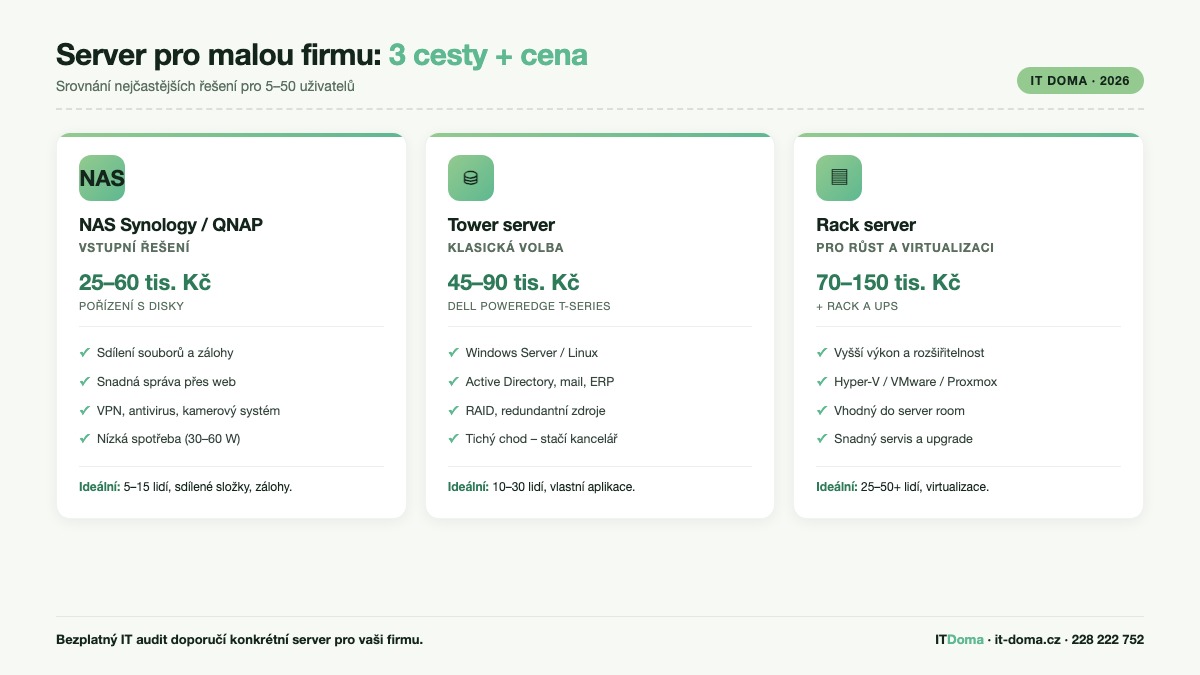Open the it-doma.cz link in the footer
The height and width of the screenshot is (675, 1200).
(1027, 640)
